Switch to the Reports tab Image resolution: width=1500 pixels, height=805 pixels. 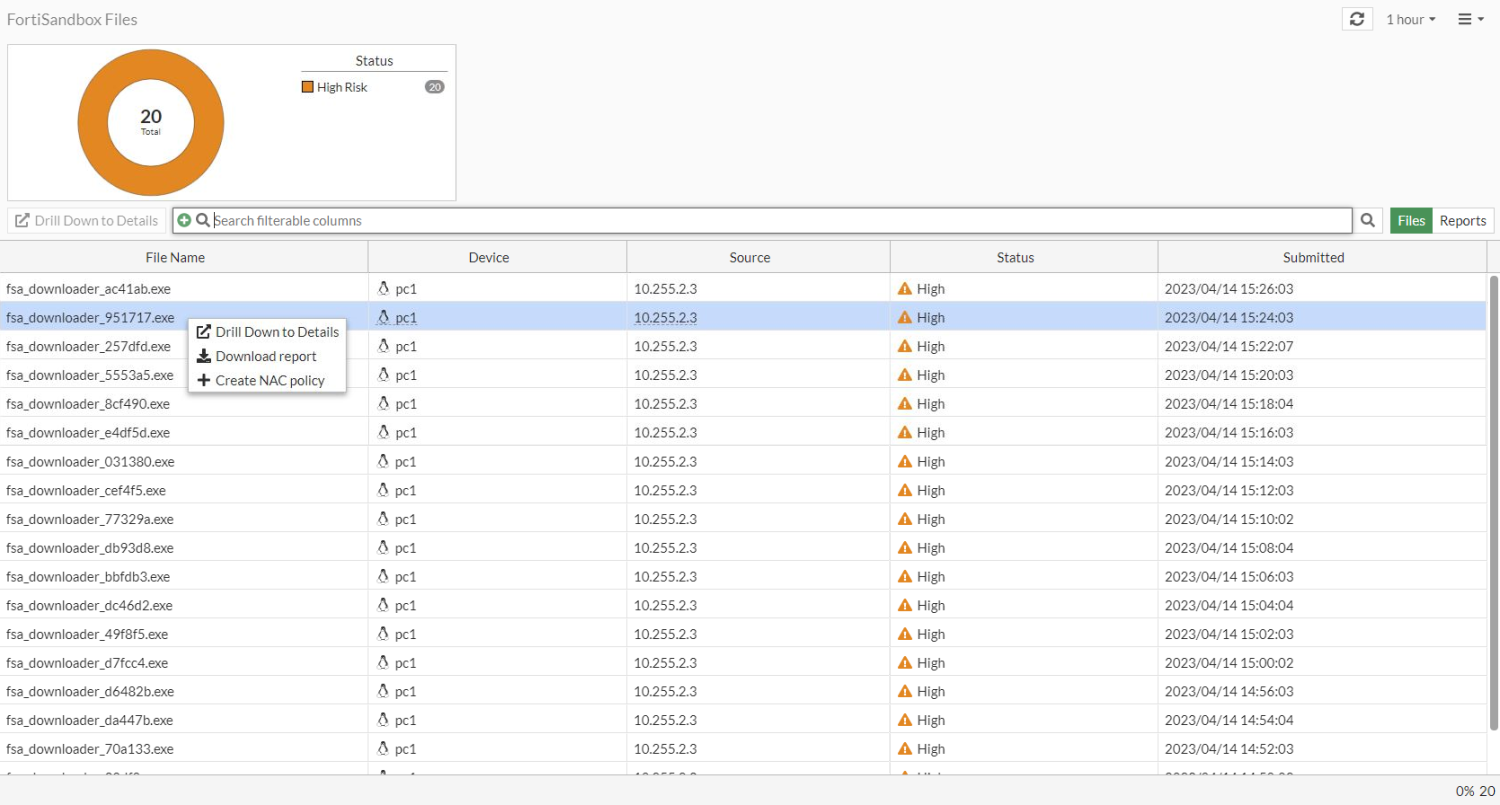(1462, 220)
